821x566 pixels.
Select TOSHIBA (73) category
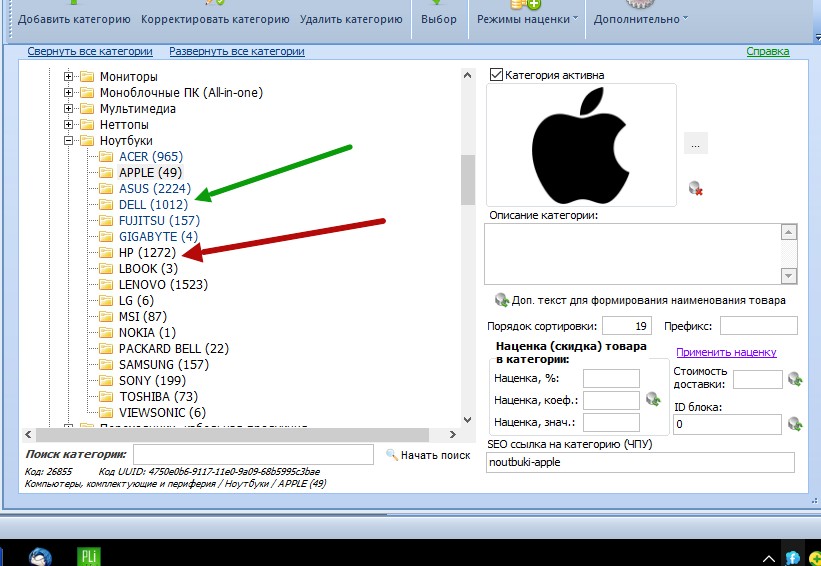(x=158, y=396)
